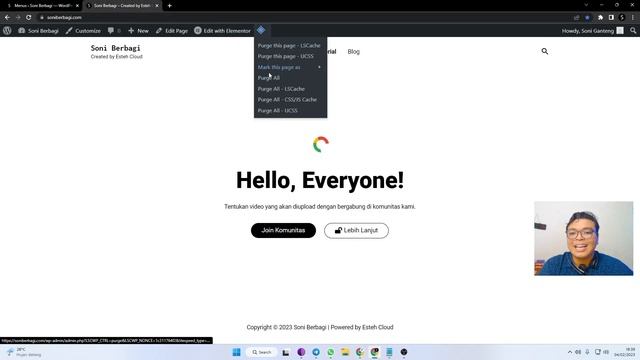Choose Purge All - CSS/JS Cache
Image resolution: width=640 pixels, height=360 pixels.
(x=287, y=100)
